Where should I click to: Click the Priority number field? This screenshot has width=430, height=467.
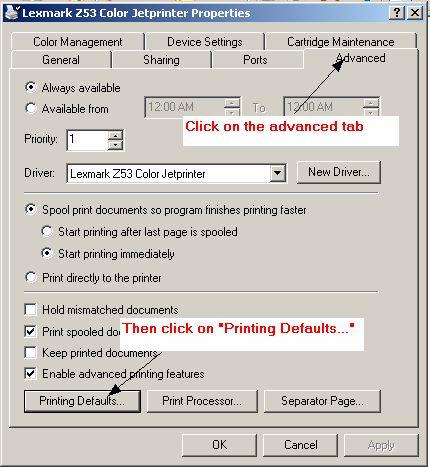87,140
